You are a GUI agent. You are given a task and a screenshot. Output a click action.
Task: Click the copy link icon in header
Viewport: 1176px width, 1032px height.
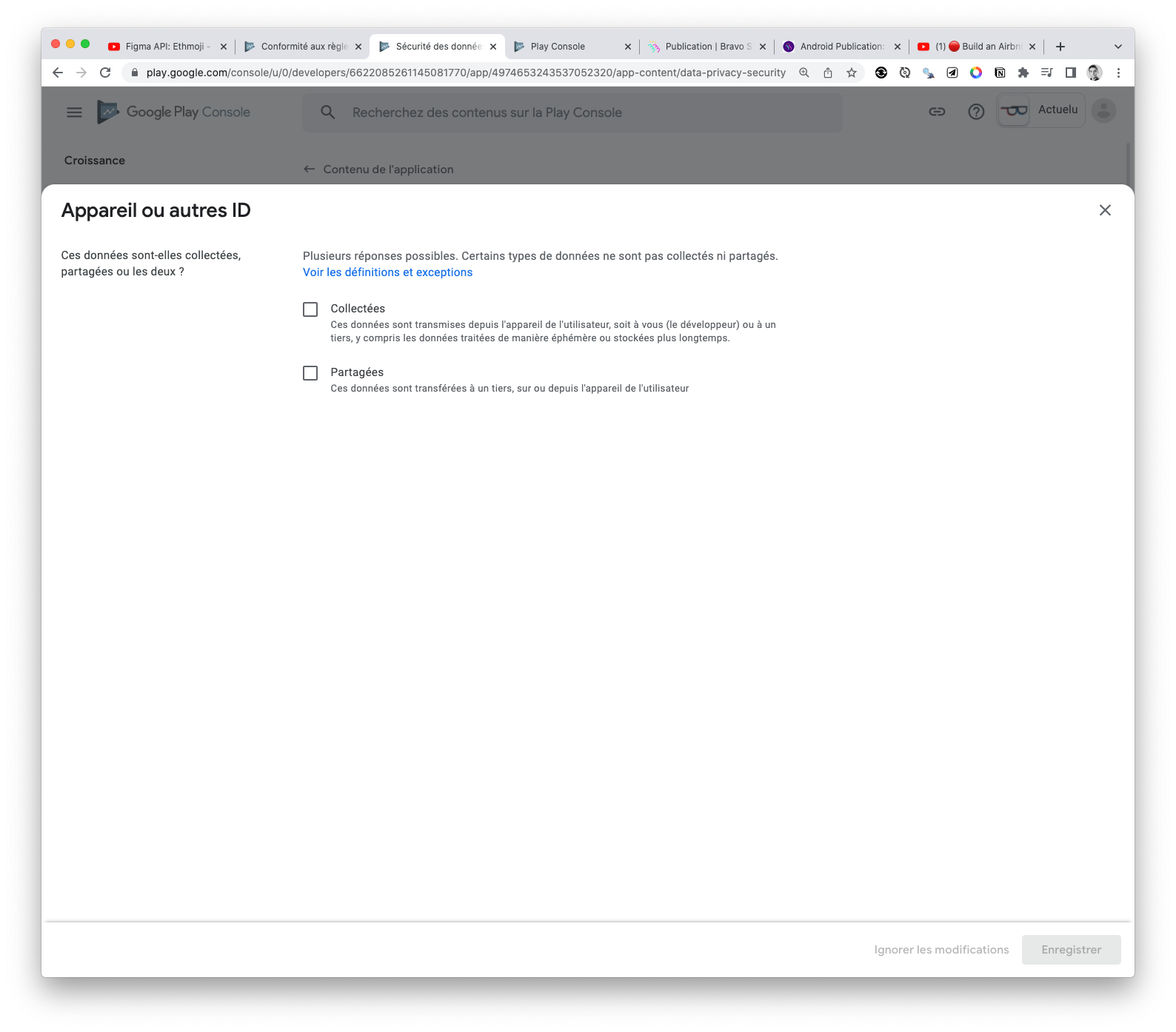click(x=937, y=112)
